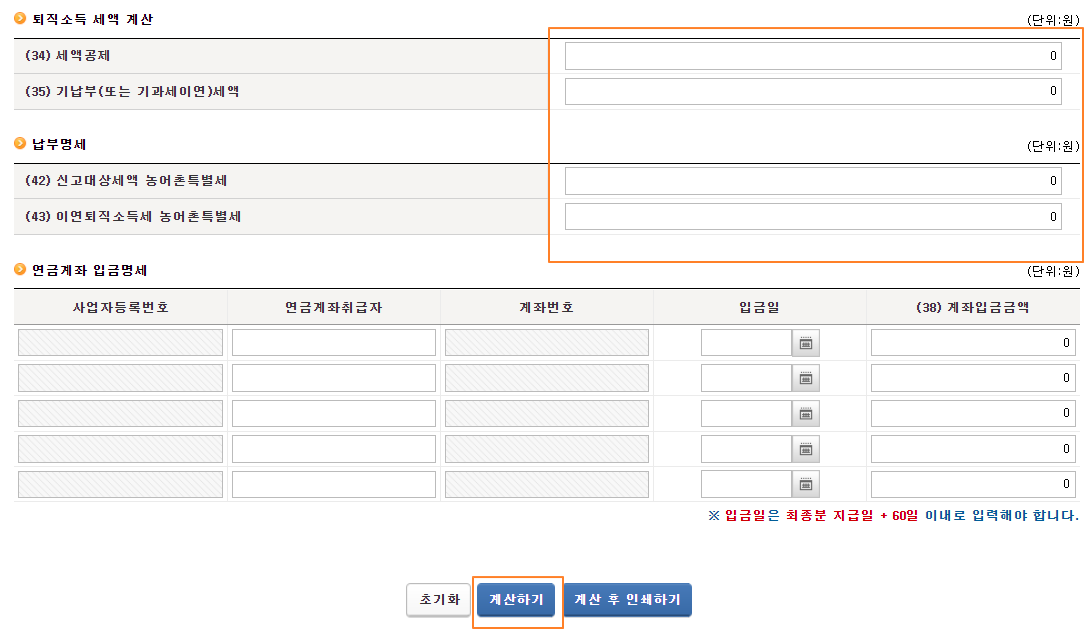Click second row (38) 계좌입금금액 field
The height and width of the screenshot is (629, 1088).
coord(974,378)
